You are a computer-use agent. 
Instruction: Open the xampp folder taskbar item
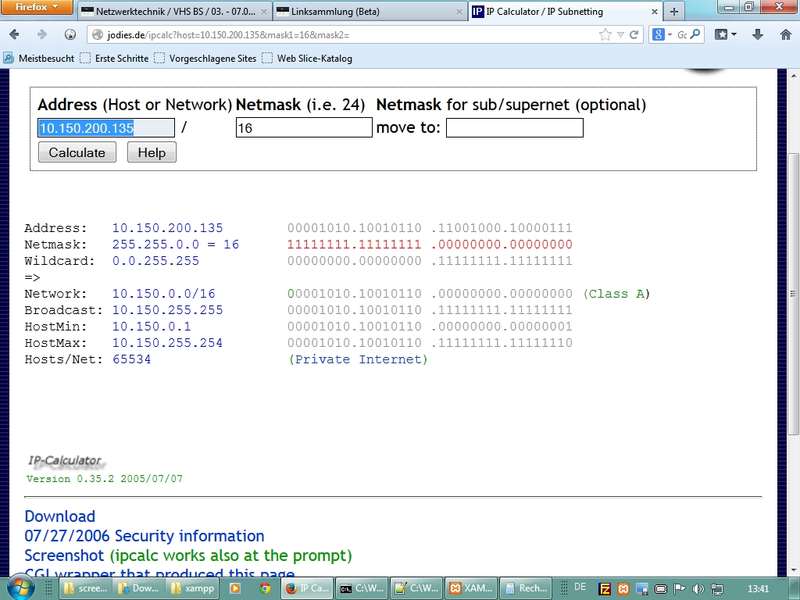click(192, 588)
